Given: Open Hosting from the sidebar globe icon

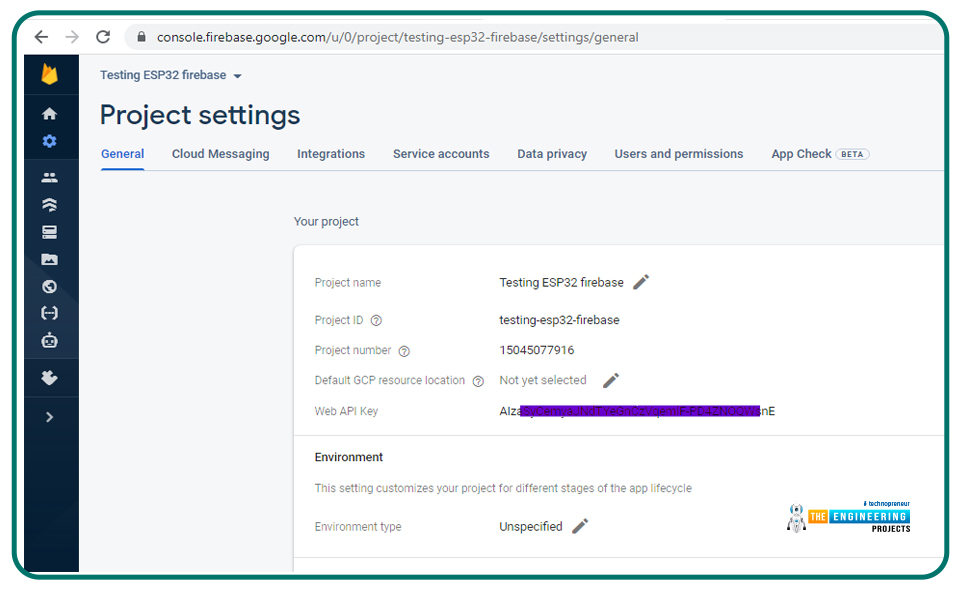Looking at the screenshot, I should point(49,287).
